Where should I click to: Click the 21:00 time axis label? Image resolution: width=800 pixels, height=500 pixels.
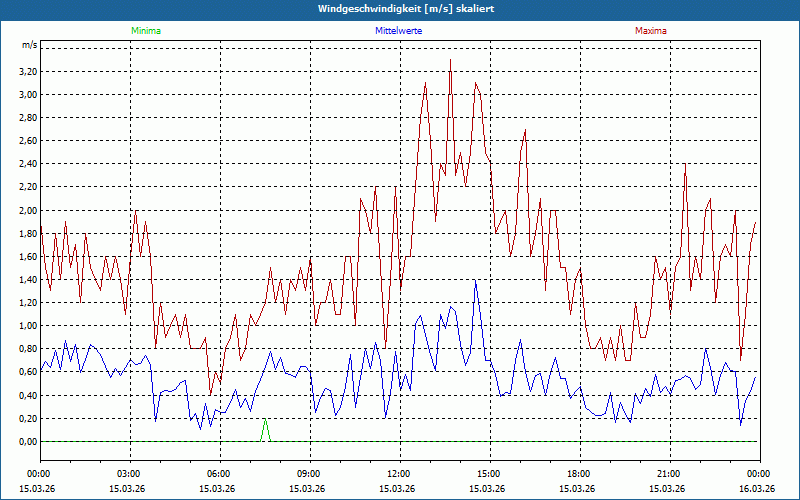(x=670, y=474)
